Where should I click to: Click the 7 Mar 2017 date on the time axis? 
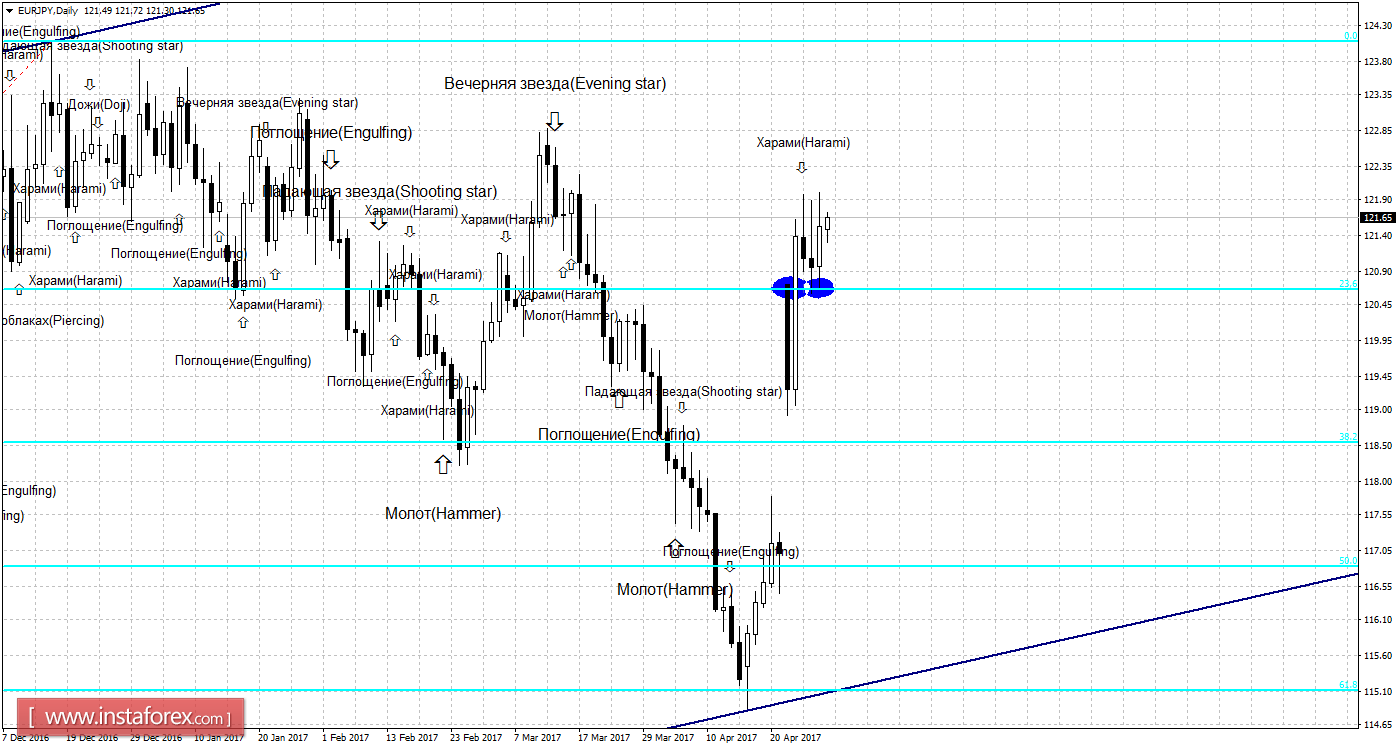[x=538, y=739]
